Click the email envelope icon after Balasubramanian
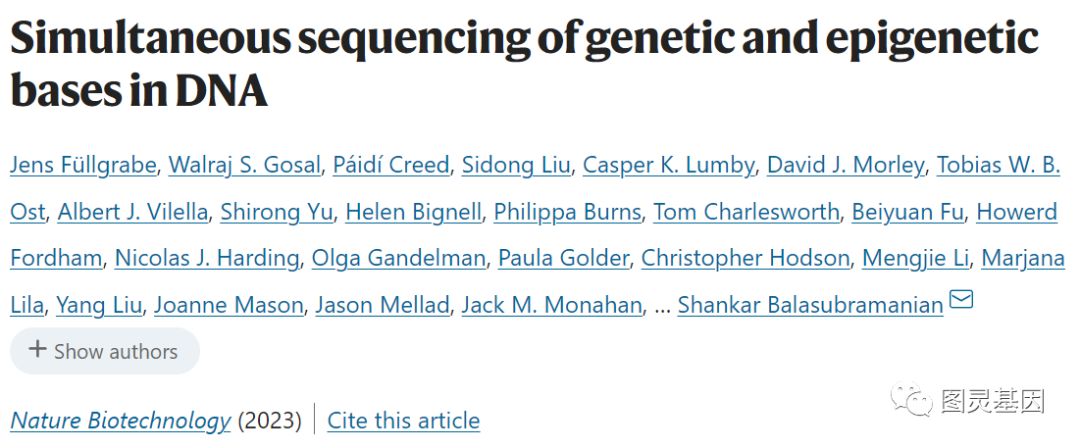The image size is (1080, 448). point(961,299)
